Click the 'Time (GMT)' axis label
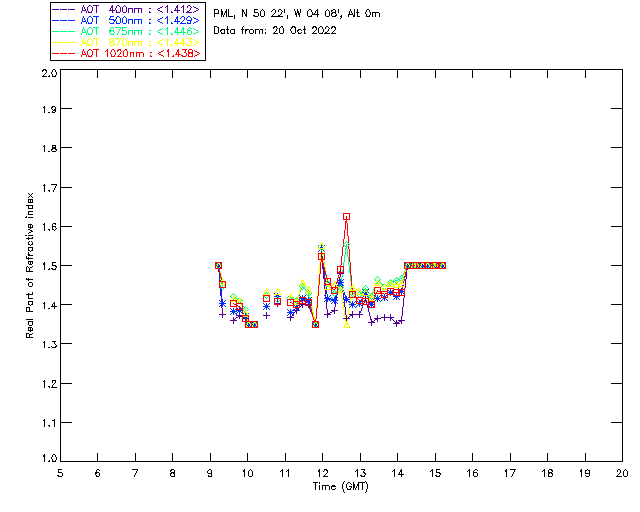Screen dimensions: 640x512 point(340,487)
